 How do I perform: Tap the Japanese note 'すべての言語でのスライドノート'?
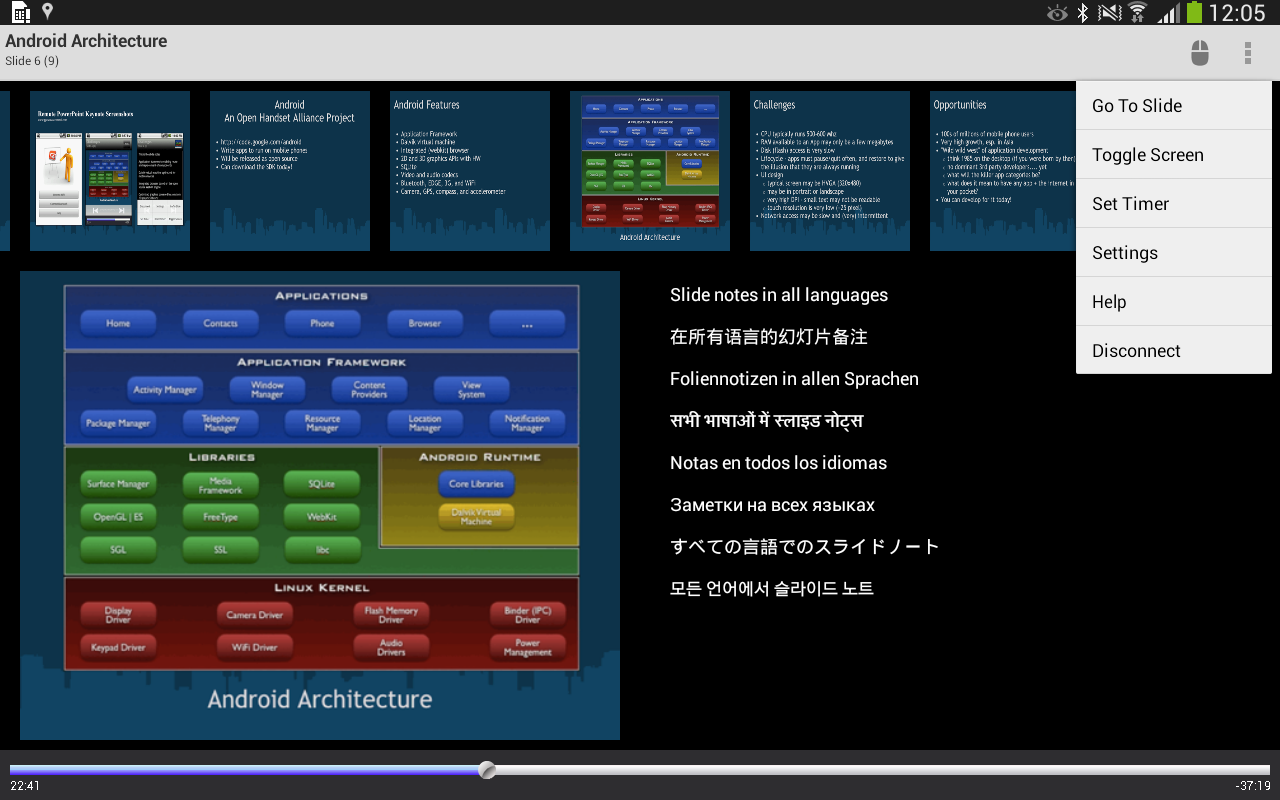click(805, 547)
